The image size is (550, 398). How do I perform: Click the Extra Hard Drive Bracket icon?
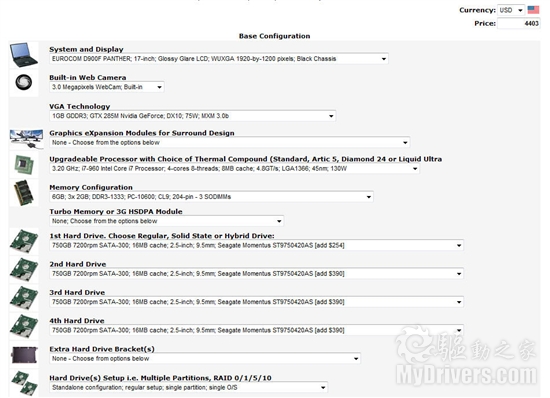coord(24,355)
